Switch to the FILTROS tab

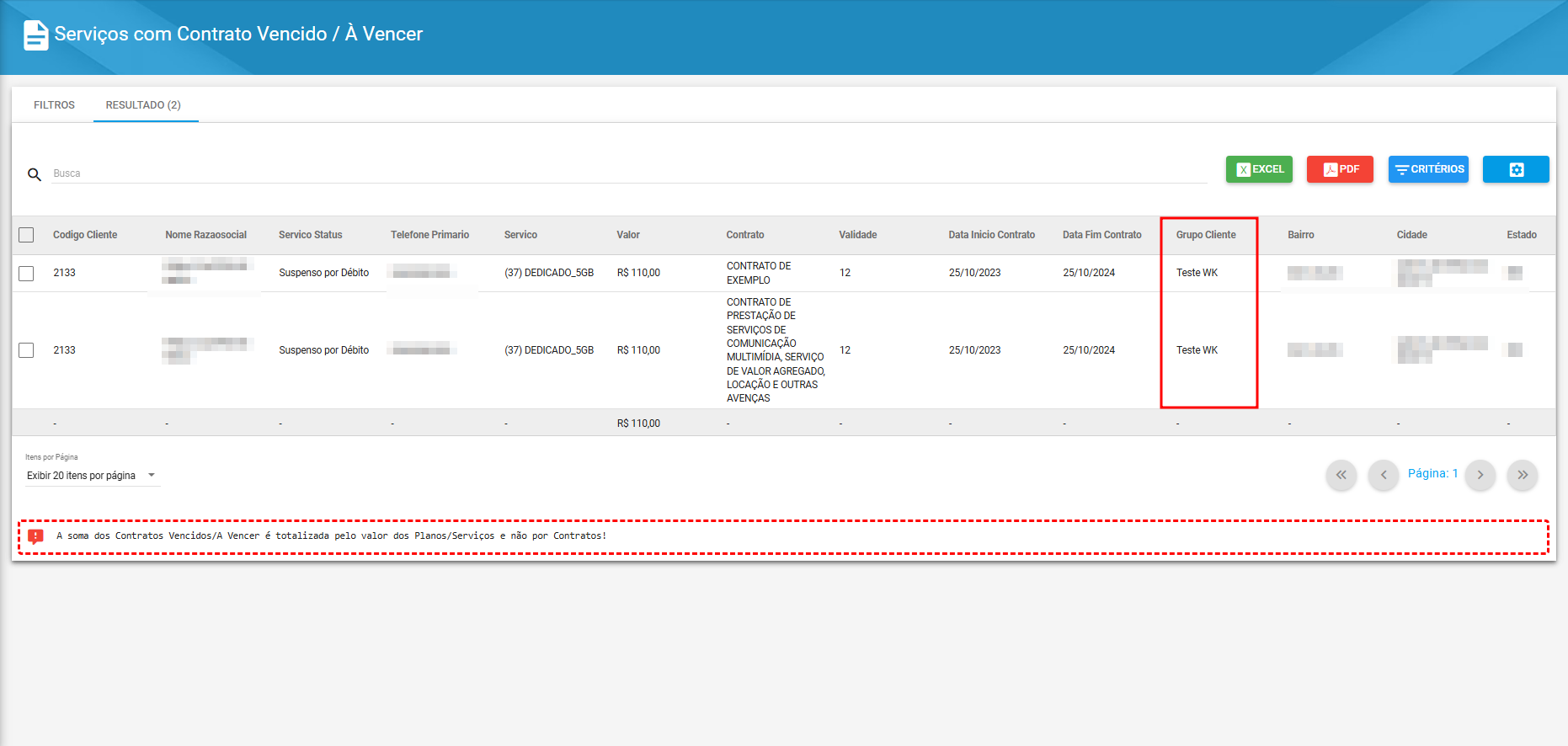(54, 105)
